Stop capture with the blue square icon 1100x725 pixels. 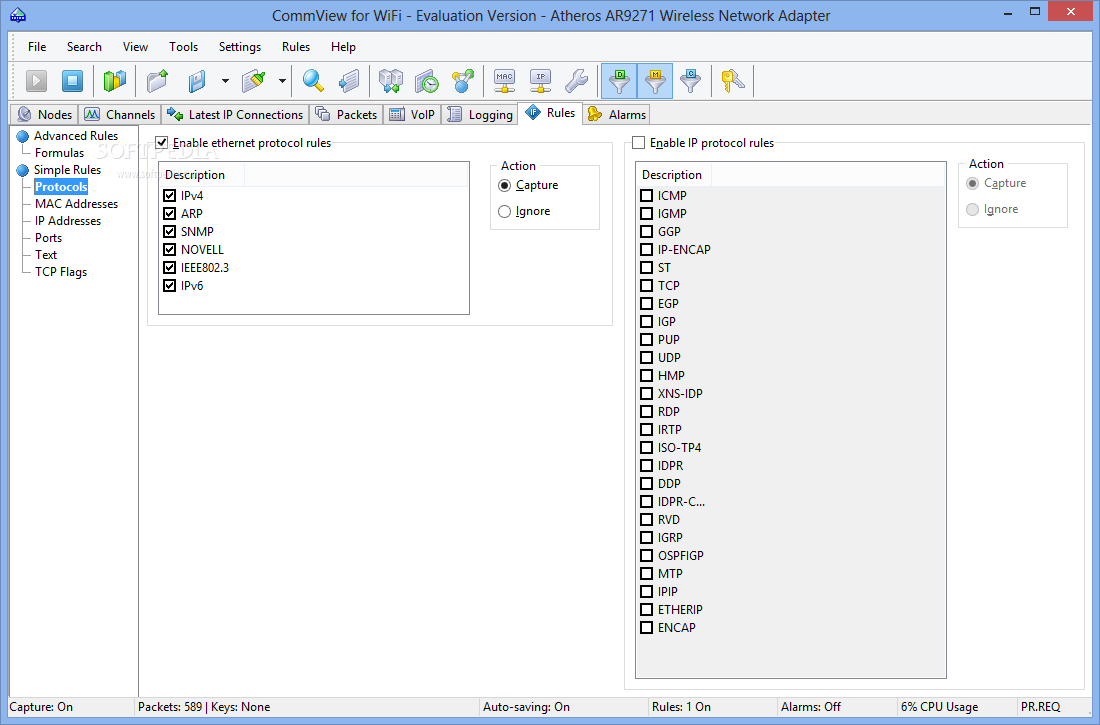click(x=72, y=81)
